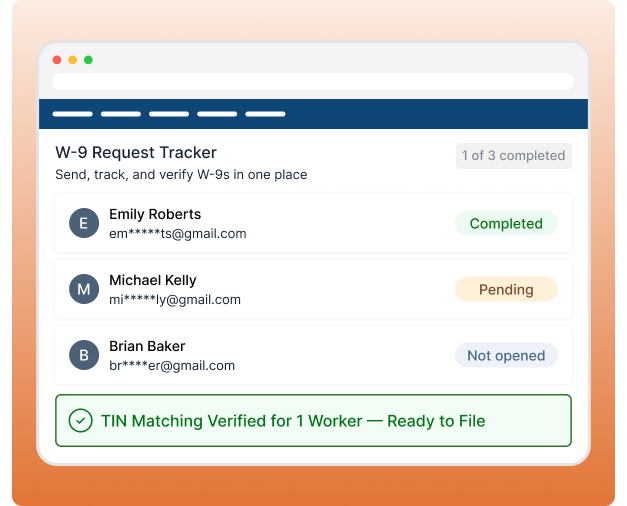
Task: Click the green checkmark circle icon
Action: tap(81, 421)
